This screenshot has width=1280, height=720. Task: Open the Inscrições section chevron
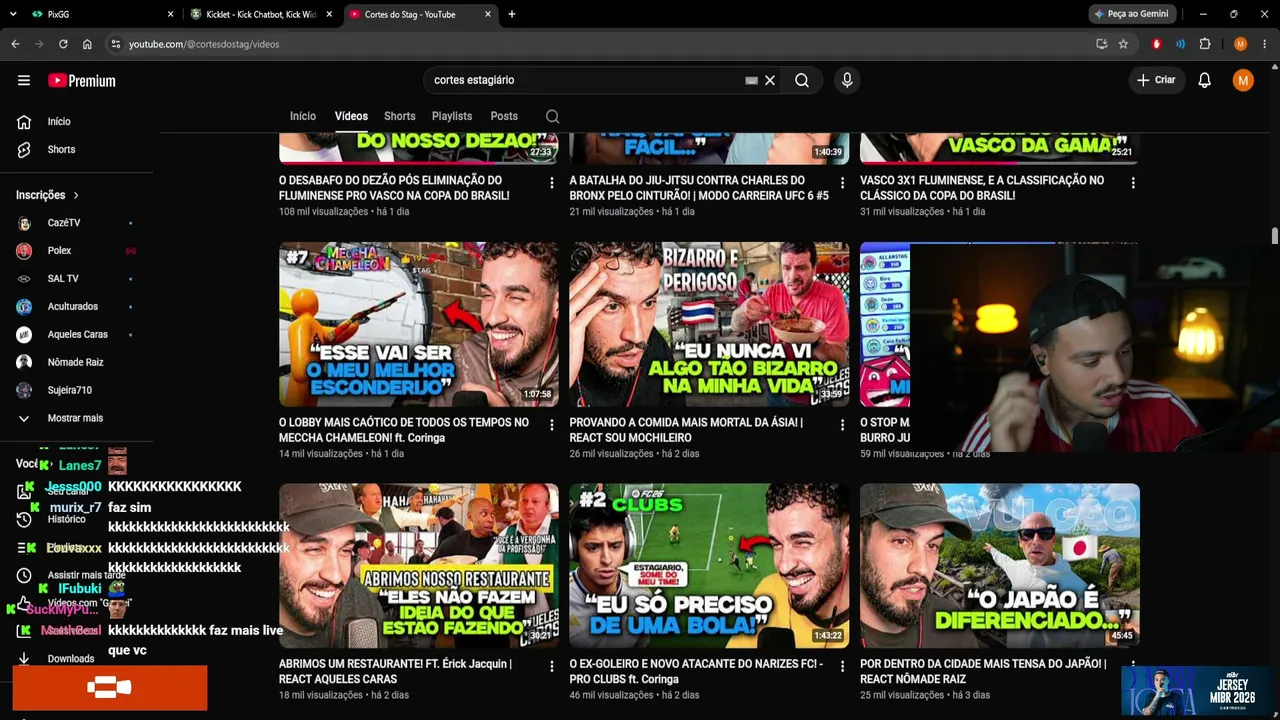coord(76,195)
